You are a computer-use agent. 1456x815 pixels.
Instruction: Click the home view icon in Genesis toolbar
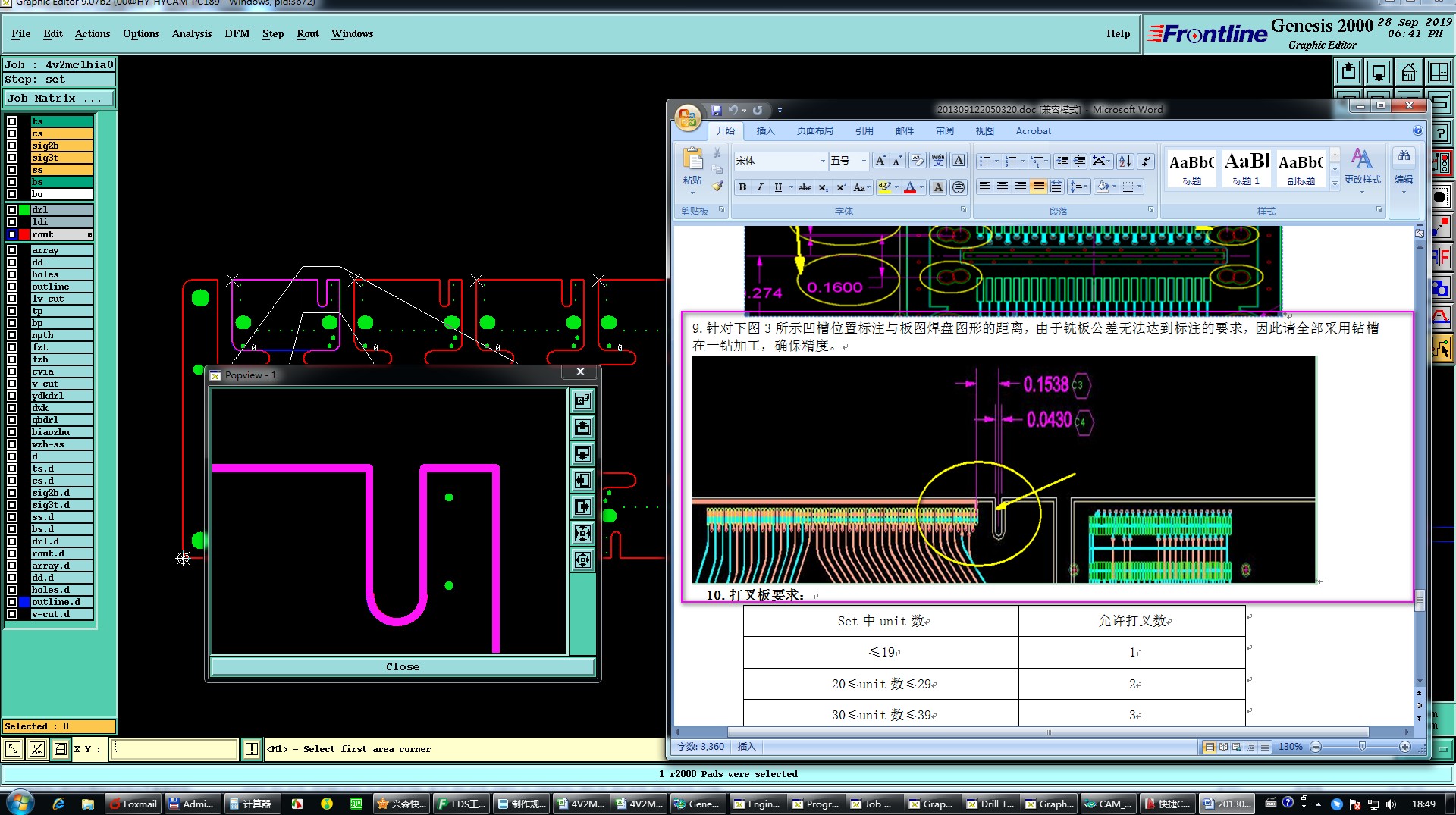[1408, 73]
